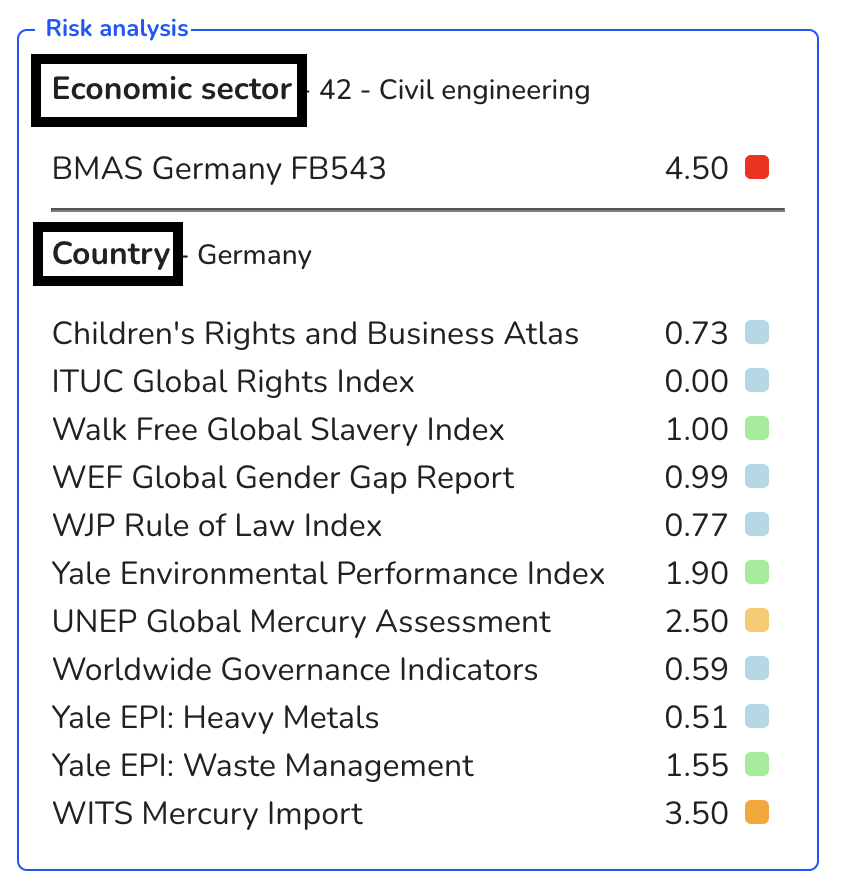Click the ITUC Global Rights Index color indicator
848x886 pixels.
click(756, 380)
